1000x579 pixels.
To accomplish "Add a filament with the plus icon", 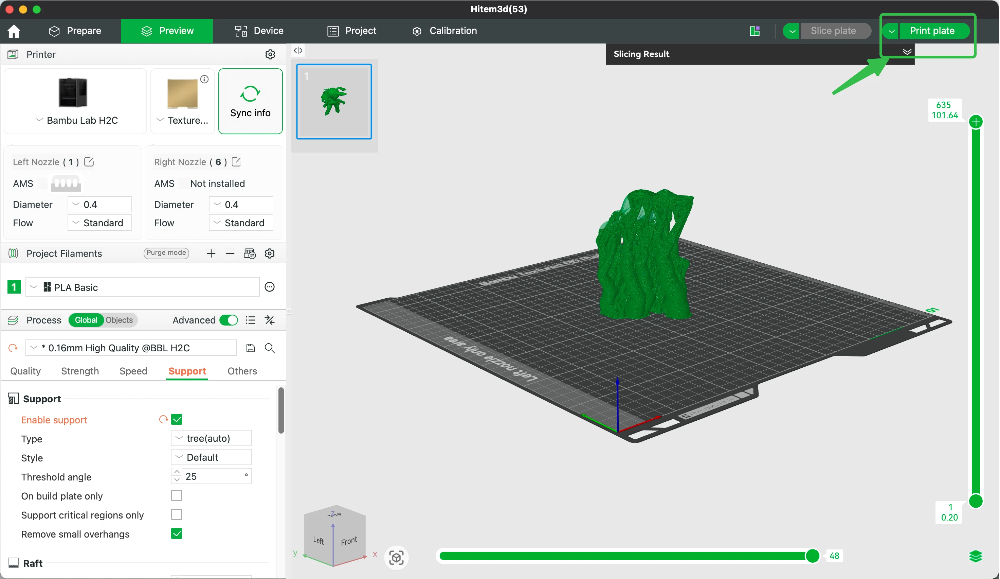I will (210, 253).
